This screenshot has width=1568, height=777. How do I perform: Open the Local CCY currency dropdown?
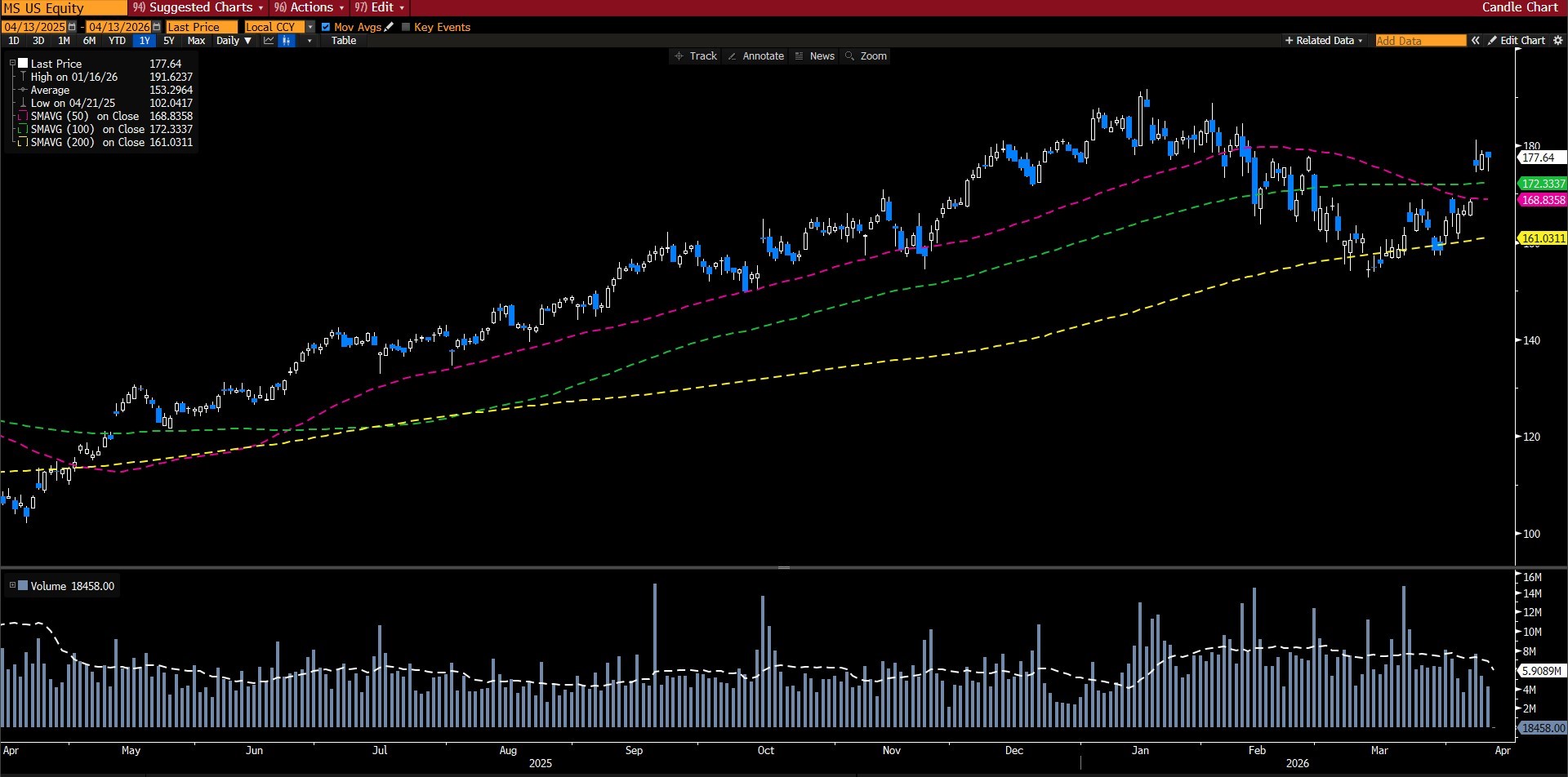point(310,27)
